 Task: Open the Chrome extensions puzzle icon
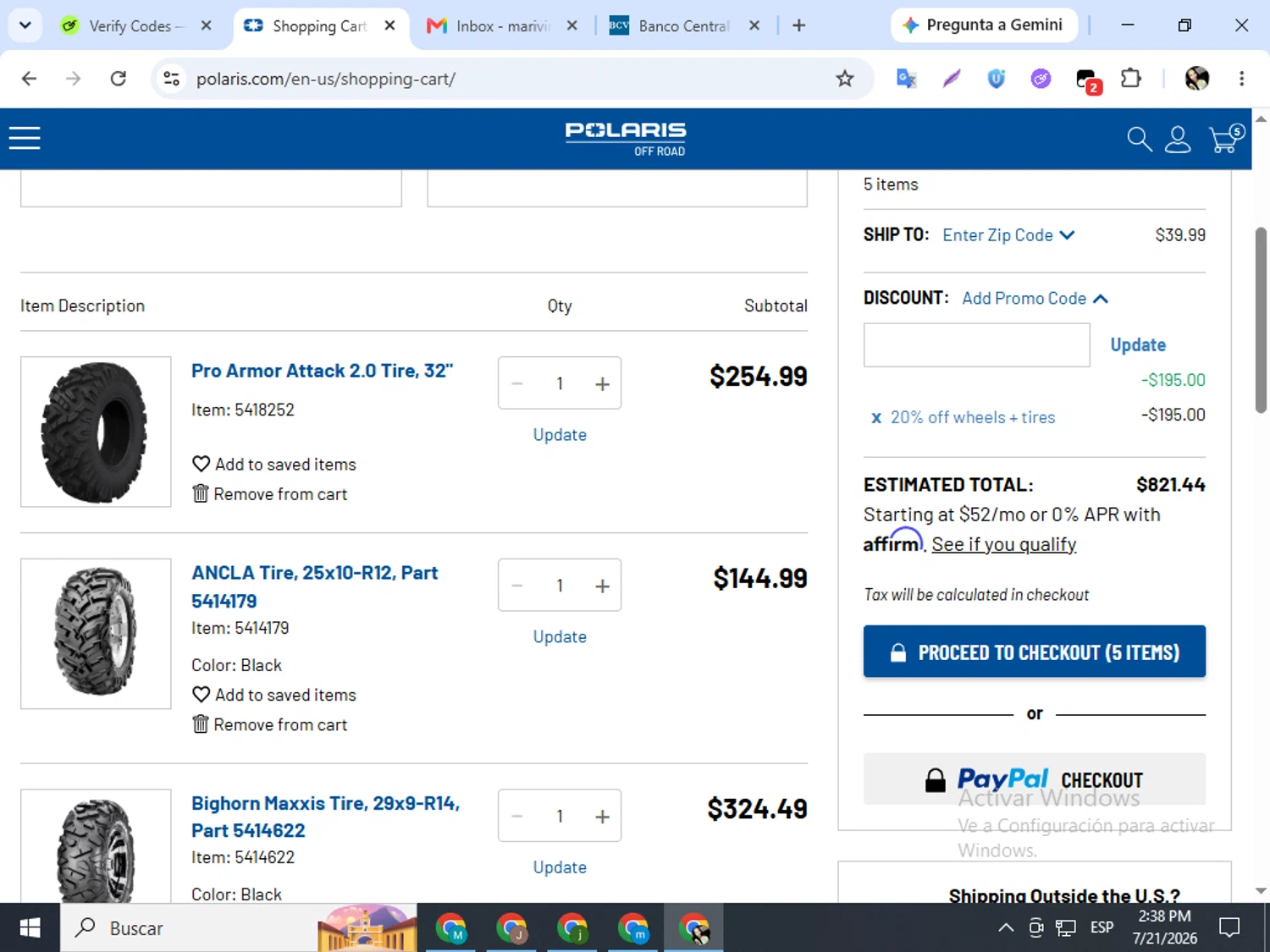click(x=1130, y=79)
